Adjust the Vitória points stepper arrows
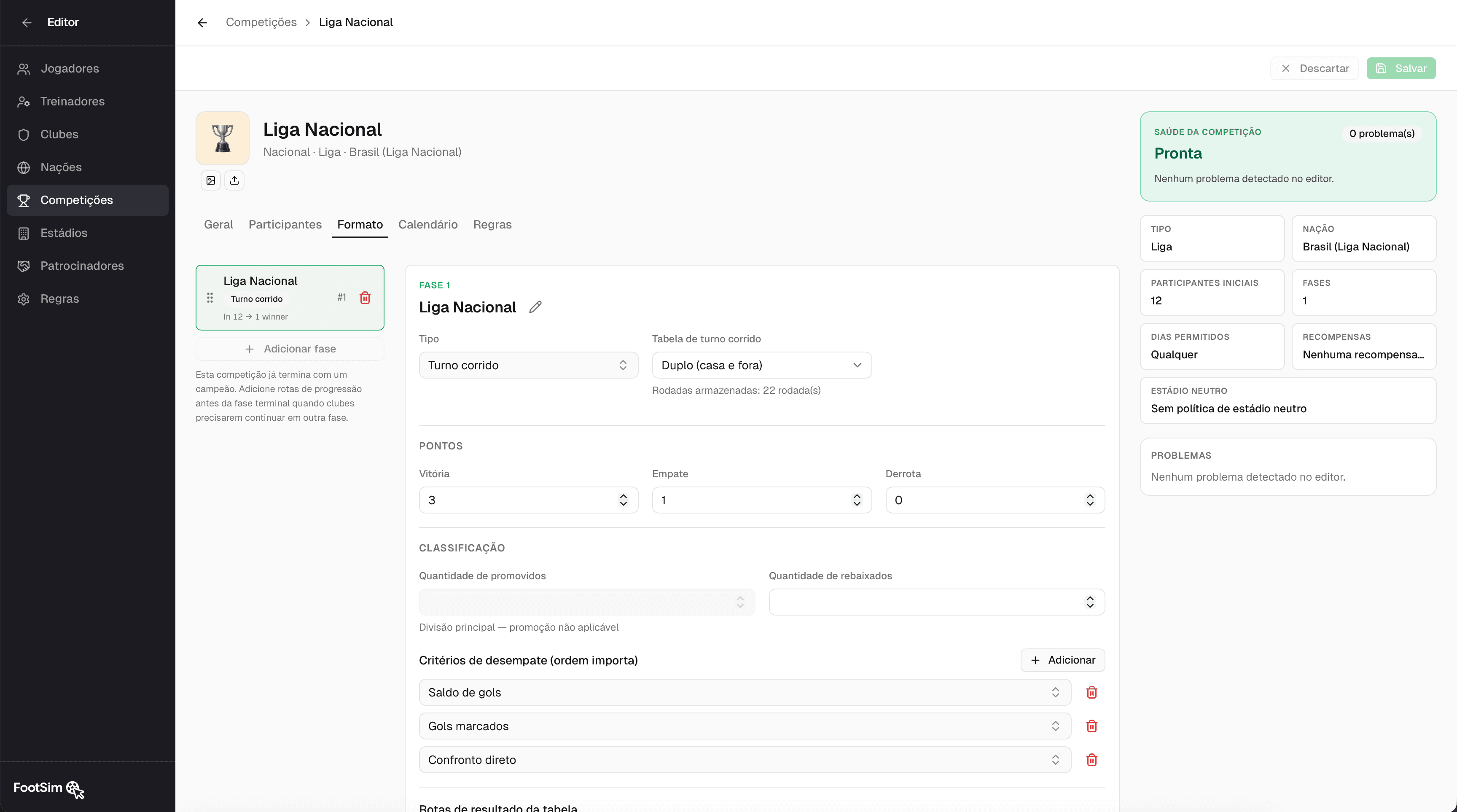1457x812 pixels. tap(623, 500)
